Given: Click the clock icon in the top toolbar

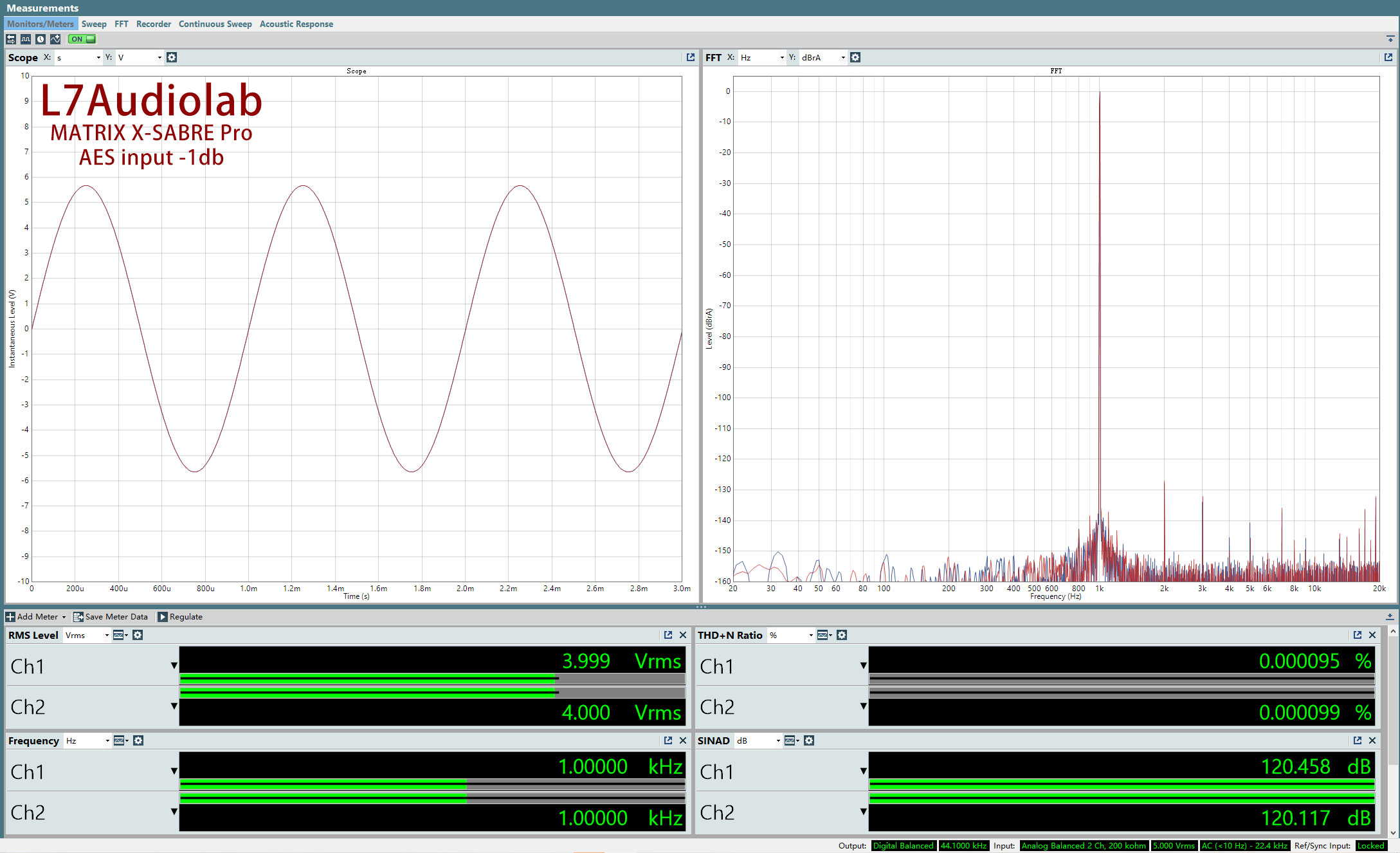Looking at the screenshot, I should [41, 39].
